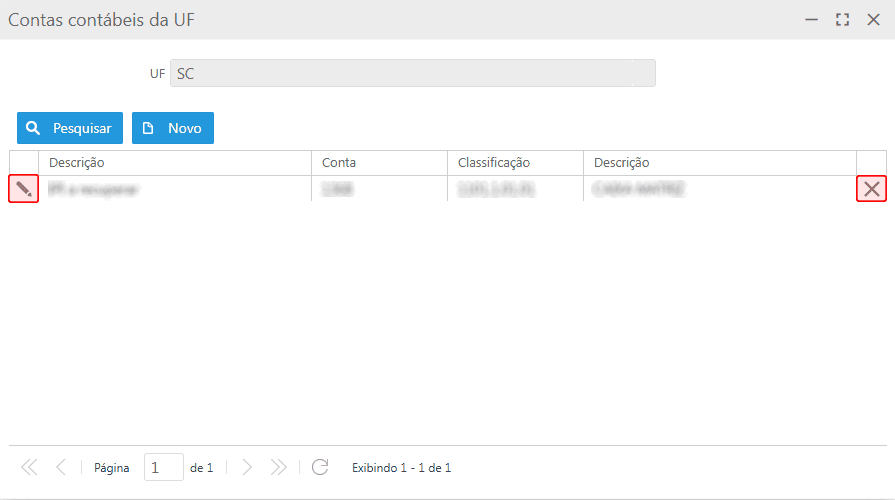Click the page number input box
This screenshot has height=500, width=895.
click(164, 467)
